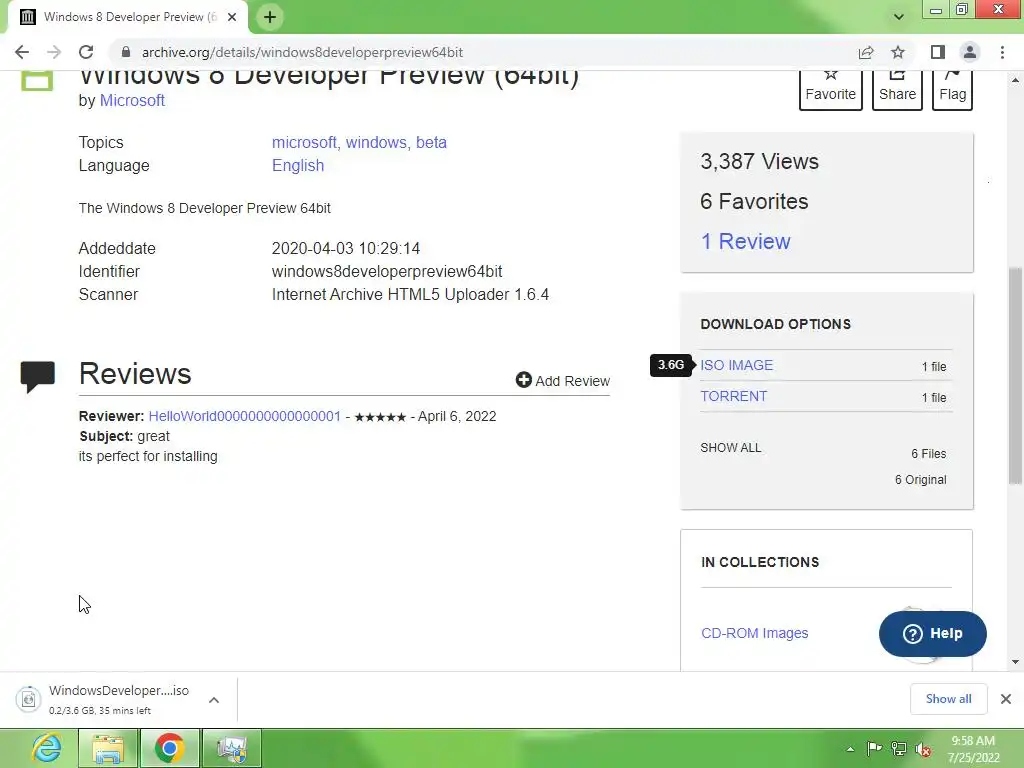This screenshot has height=768, width=1024.
Task: Click Add Review plus icon
Action: (x=524, y=380)
